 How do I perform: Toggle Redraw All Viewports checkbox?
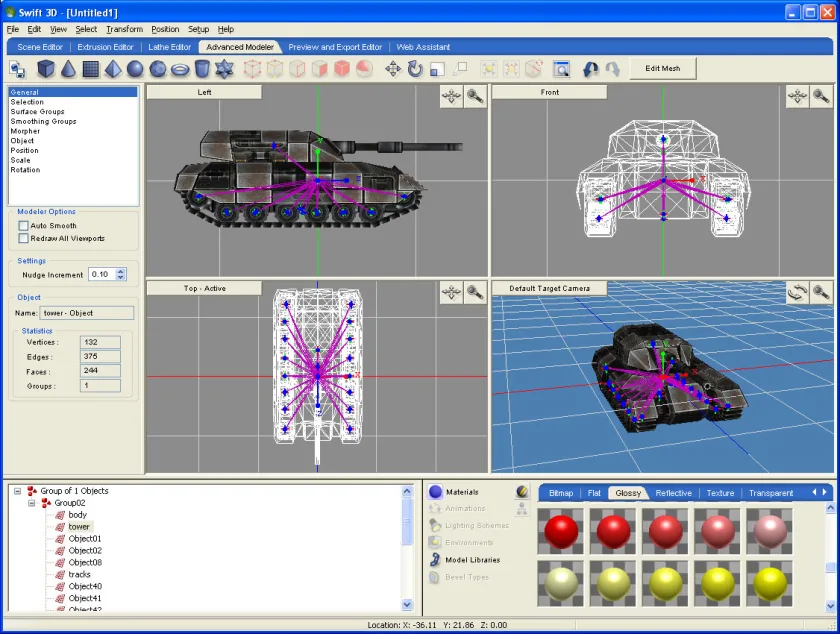[24, 238]
